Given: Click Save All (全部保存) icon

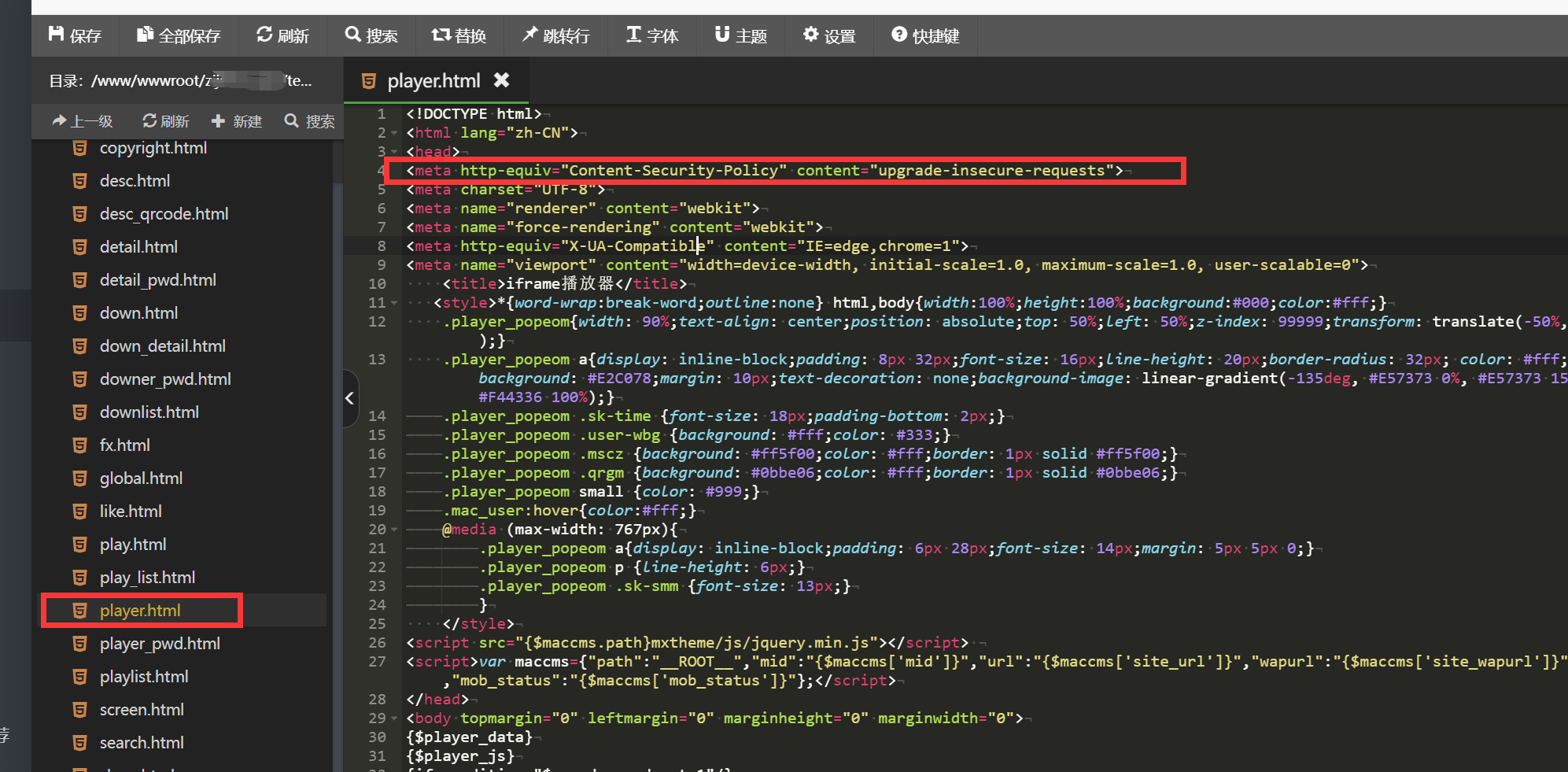Looking at the screenshot, I should pos(178,35).
